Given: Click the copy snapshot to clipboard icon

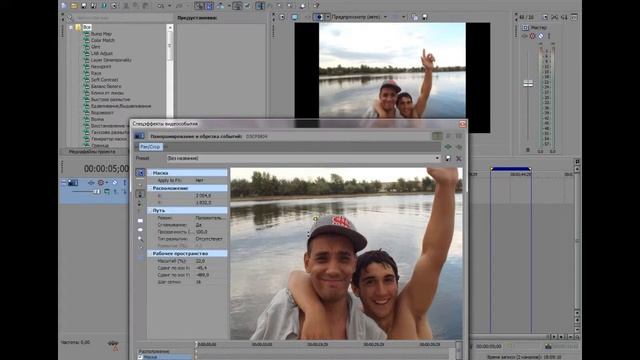Looking at the screenshot, I should (415, 17).
